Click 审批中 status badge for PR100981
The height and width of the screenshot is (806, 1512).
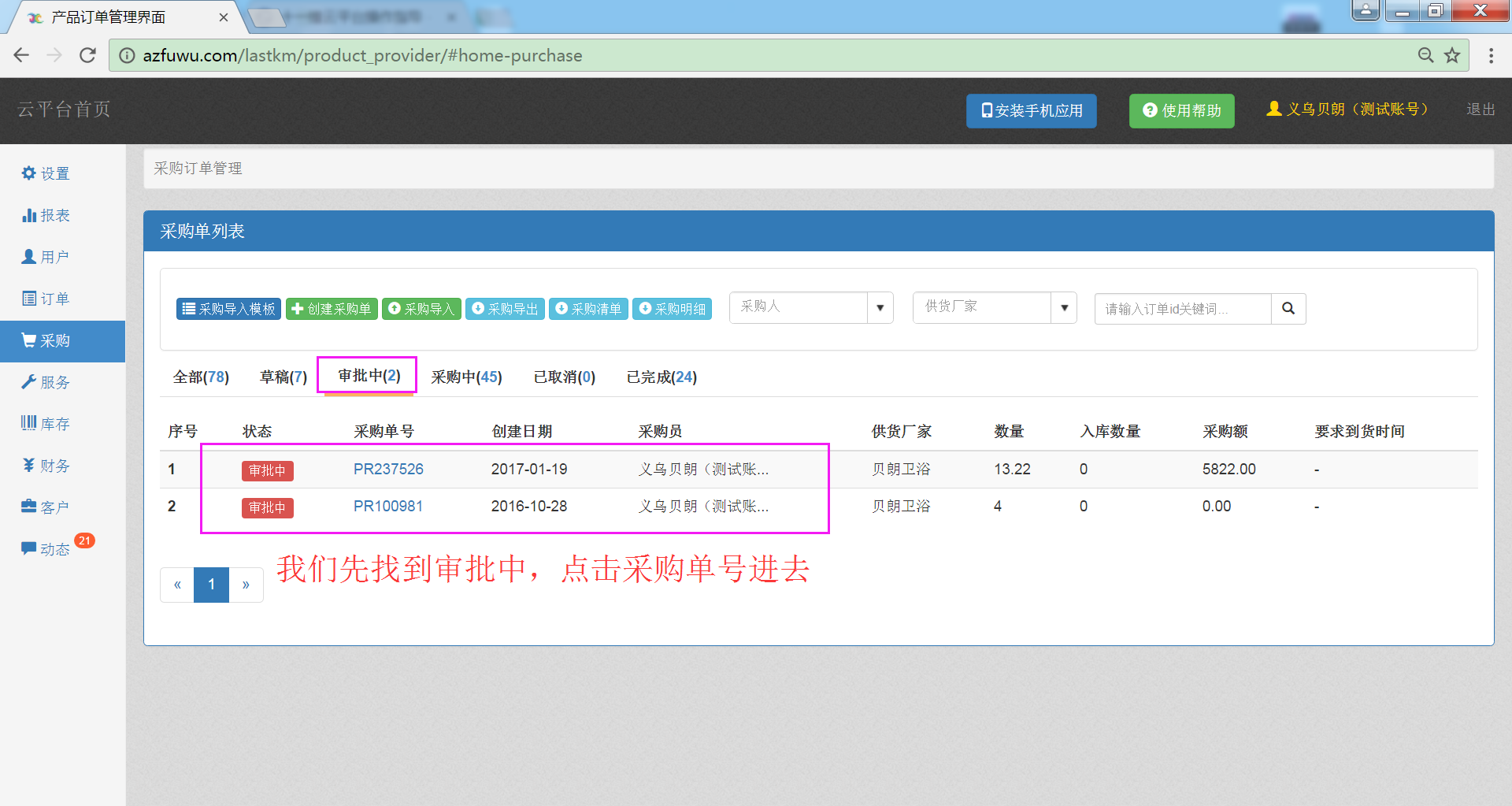point(267,507)
